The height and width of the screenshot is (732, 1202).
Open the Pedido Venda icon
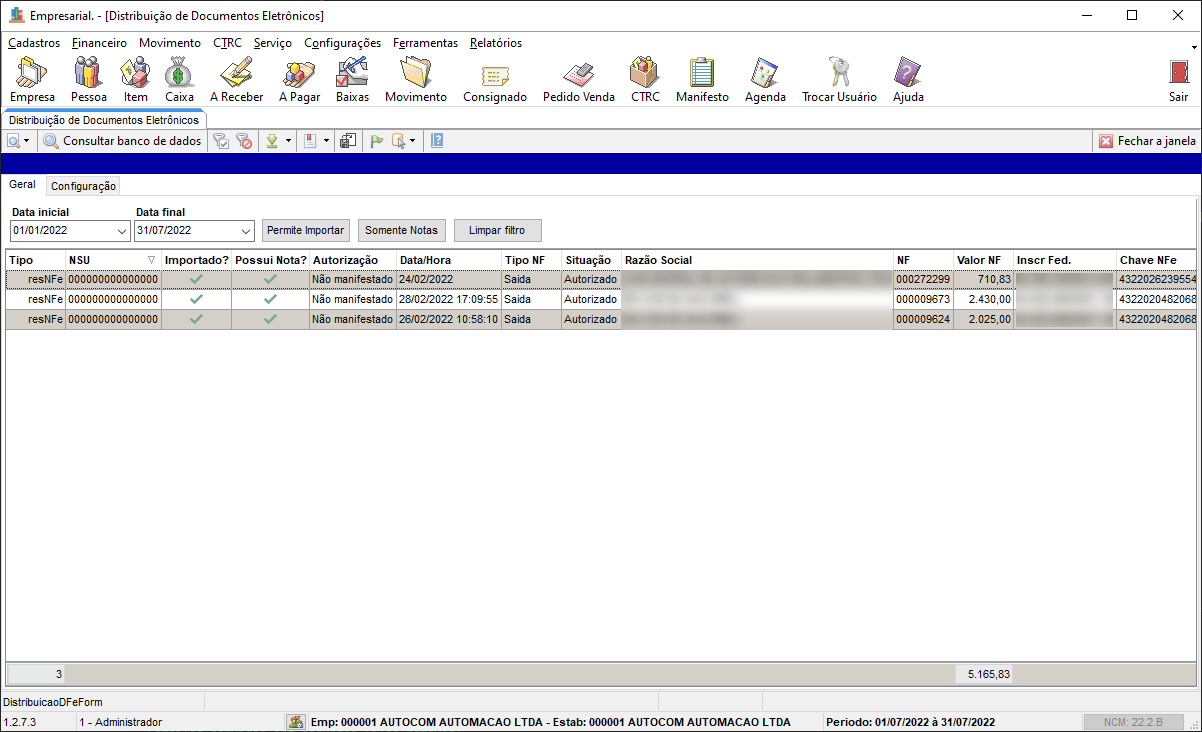pyautogui.click(x=578, y=79)
